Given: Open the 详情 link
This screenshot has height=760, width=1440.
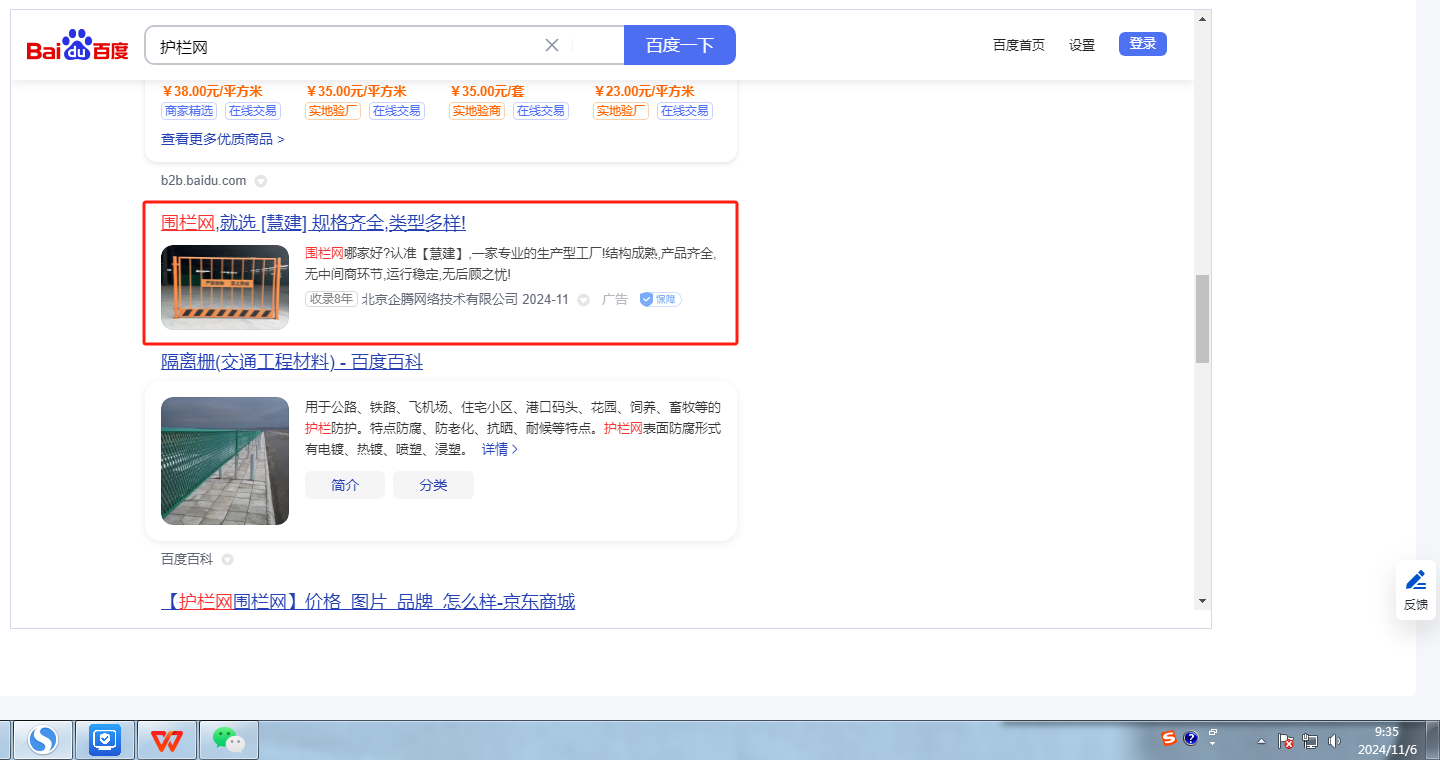Looking at the screenshot, I should (500, 449).
